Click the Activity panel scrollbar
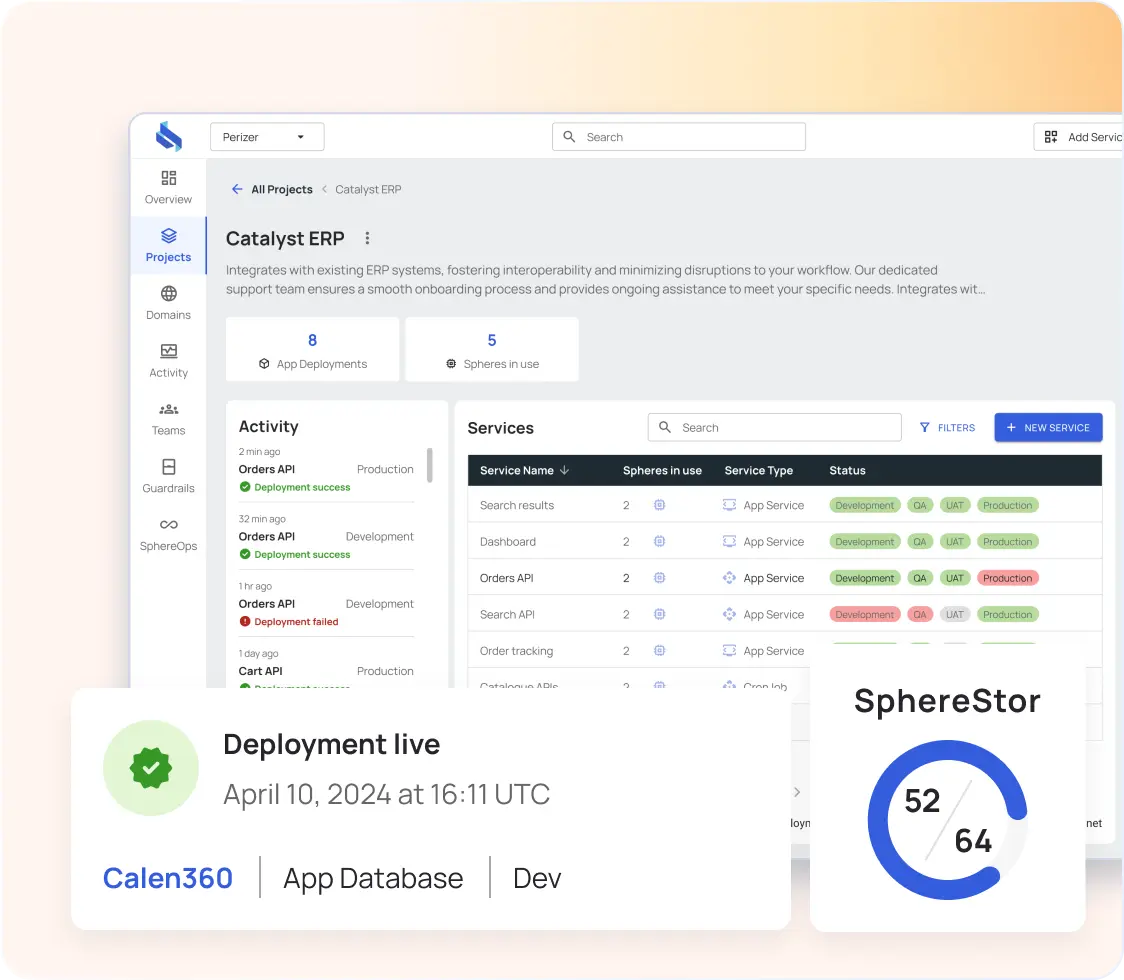This screenshot has height=980, width=1124. [x=429, y=465]
